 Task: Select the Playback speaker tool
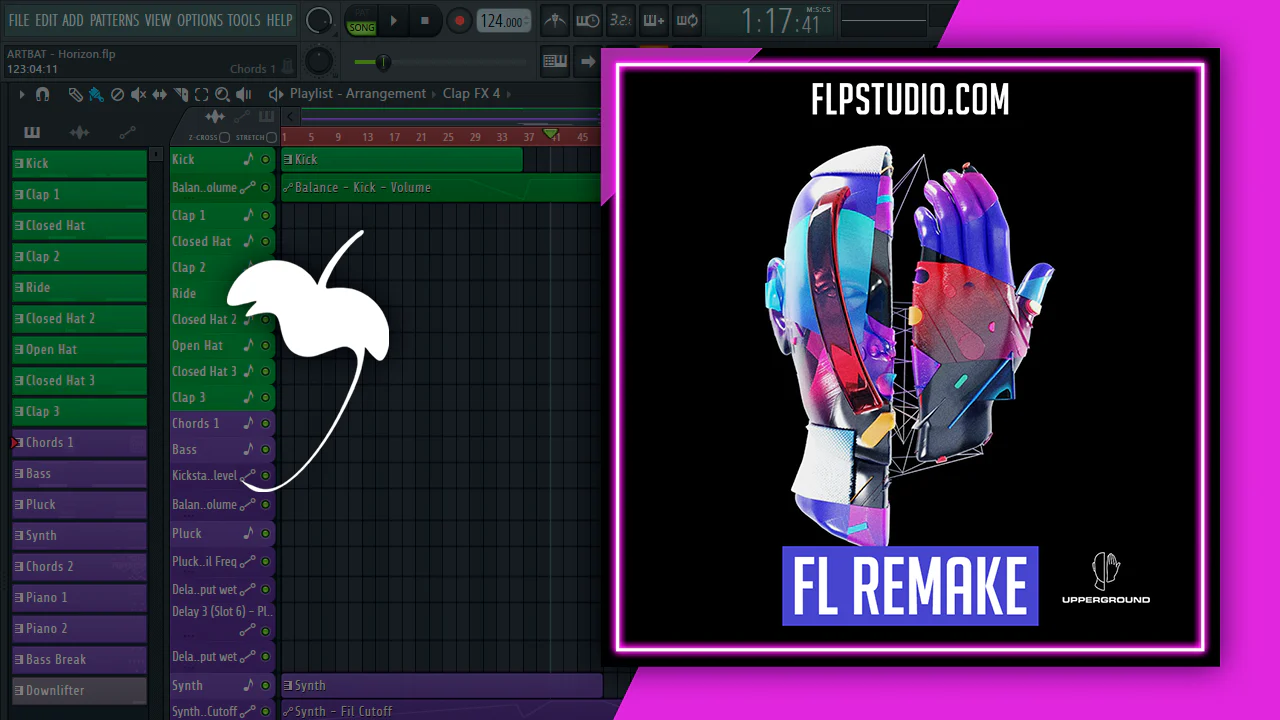pyautogui.click(x=243, y=94)
